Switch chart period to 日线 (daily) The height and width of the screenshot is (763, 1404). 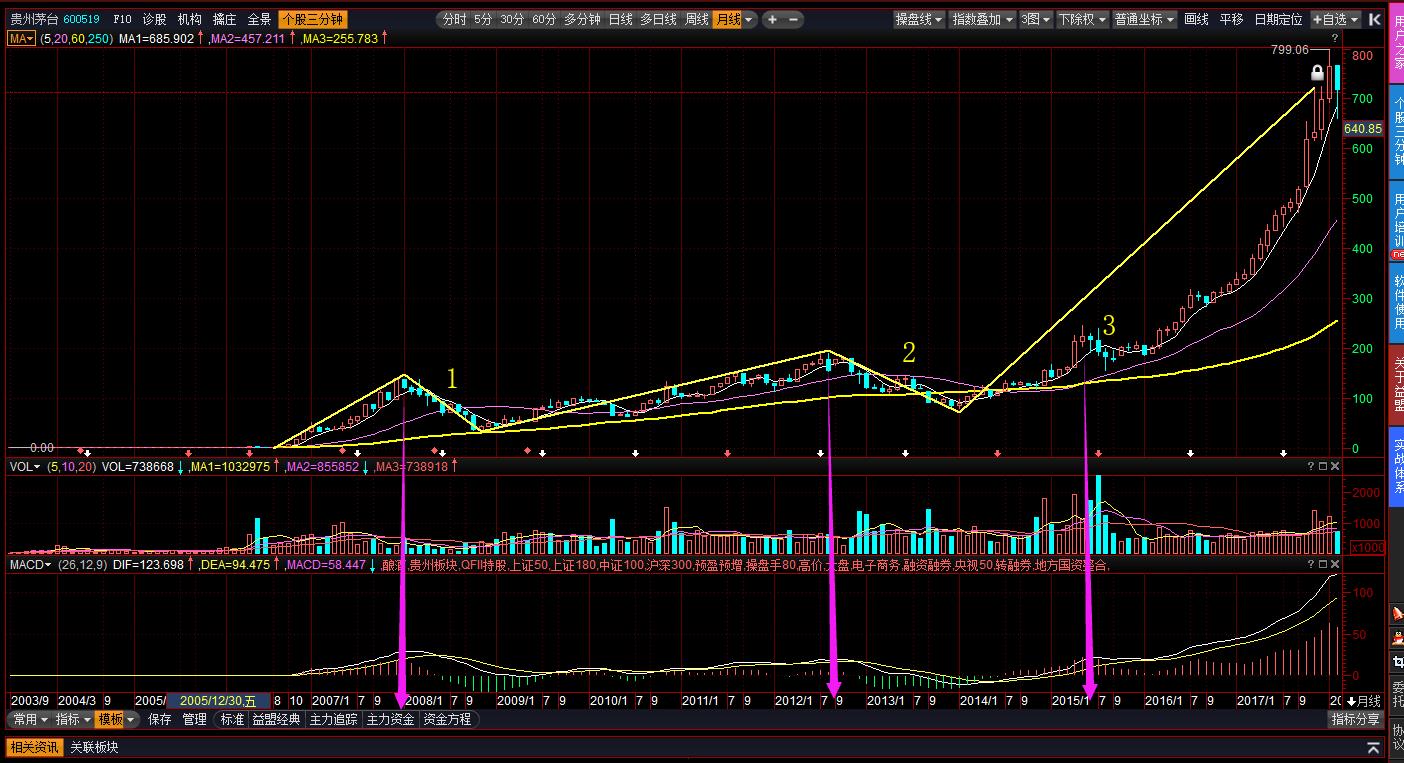coord(620,19)
